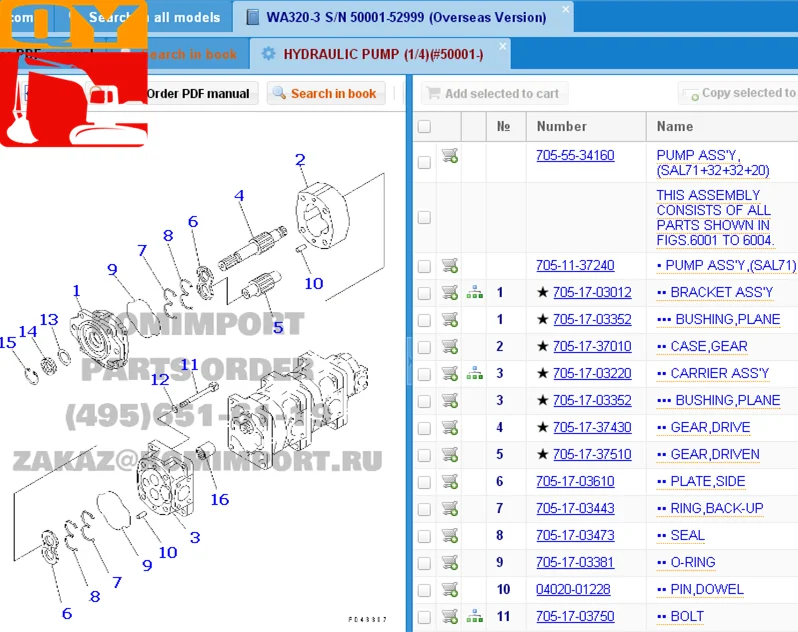The width and height of the screenshot is (798, 632).
Task: Check the box for 705-11-37240 row
Action: (x=424, y=266)
